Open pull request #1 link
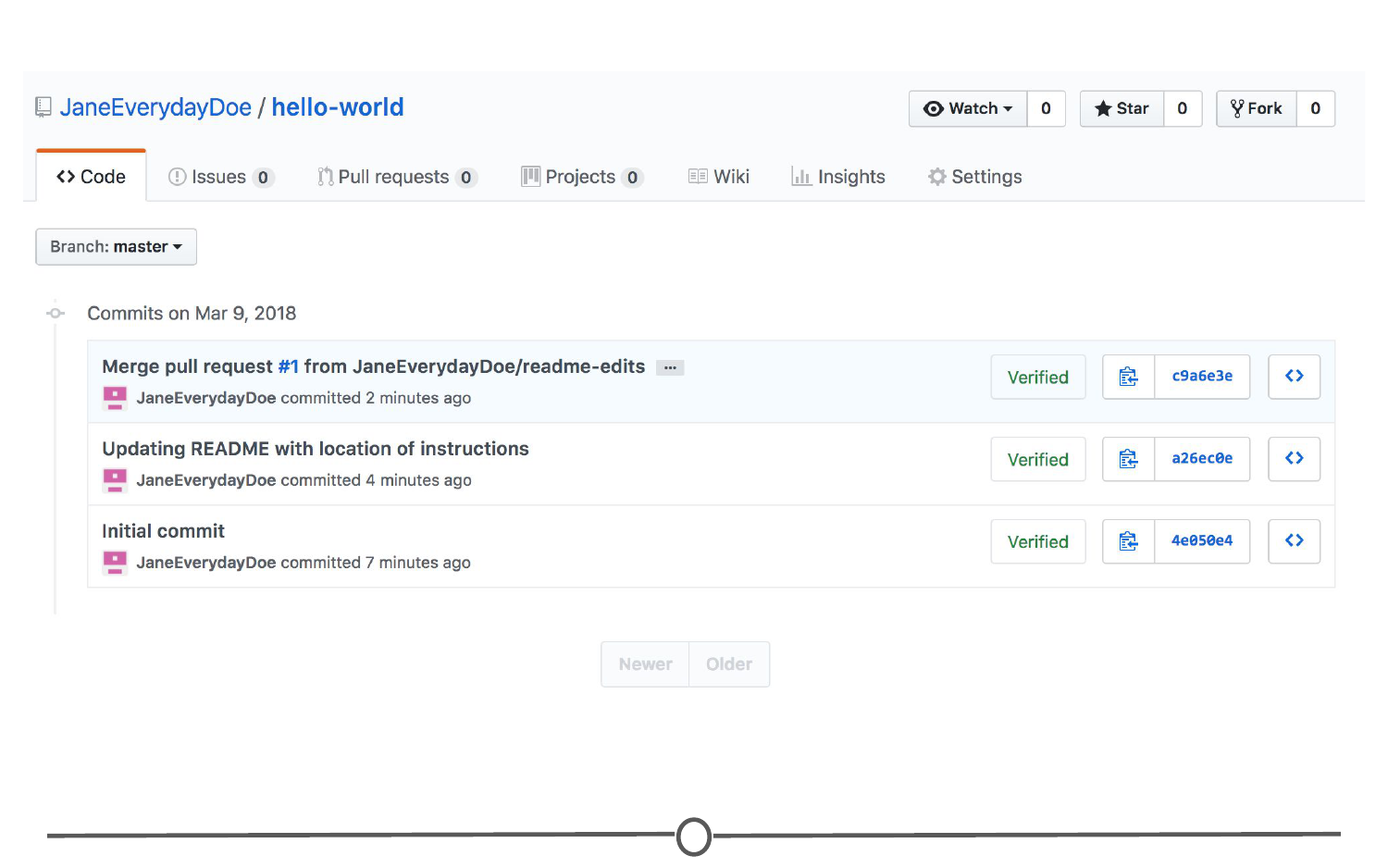The image size is (1388, 868). tap(288, 366)
